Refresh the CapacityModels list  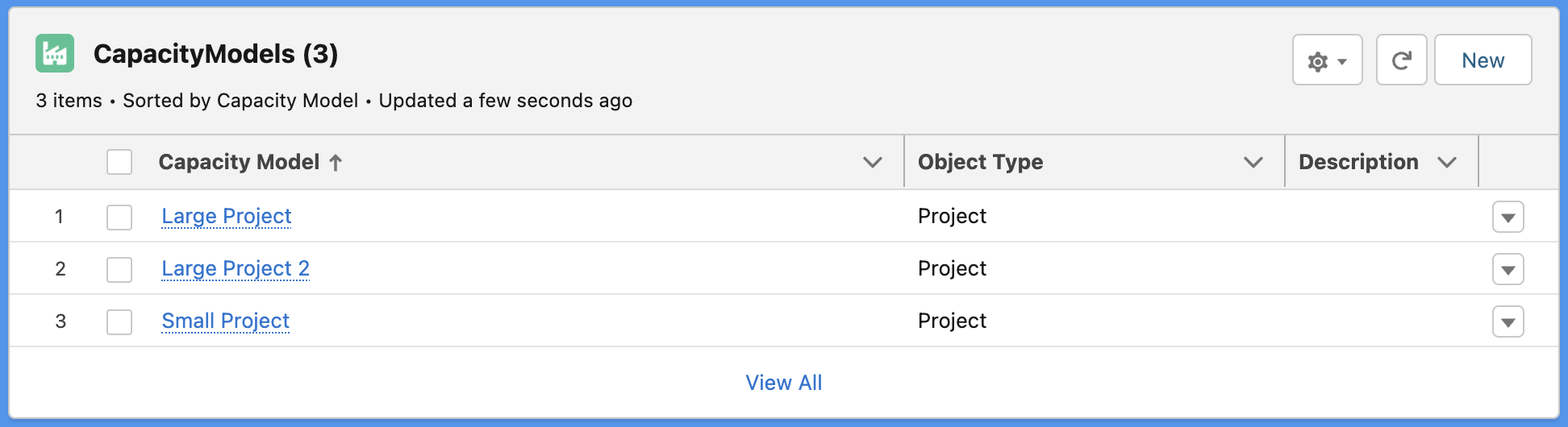[1401, 60]
